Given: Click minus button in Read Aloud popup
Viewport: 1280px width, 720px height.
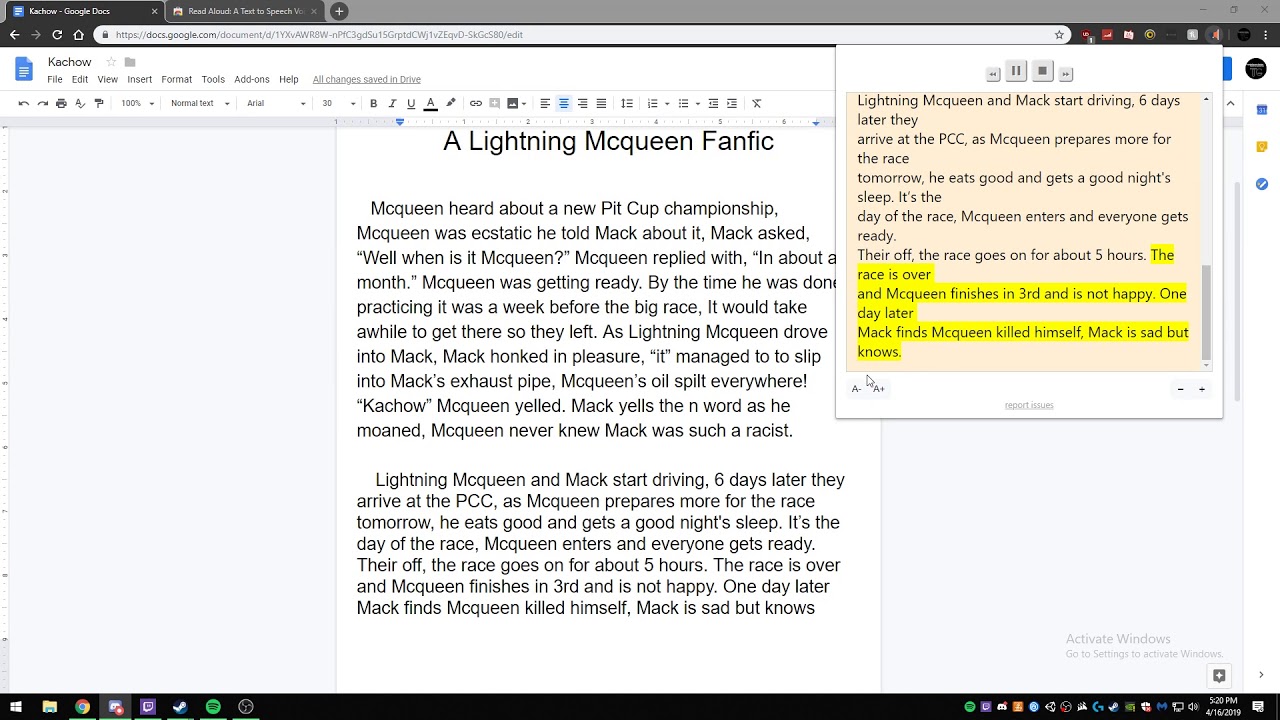Looking at the screenshot, I should [x=1180, y=389].
